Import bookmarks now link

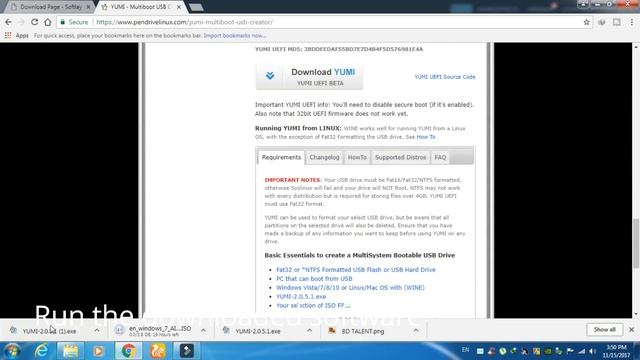(235, 36)
